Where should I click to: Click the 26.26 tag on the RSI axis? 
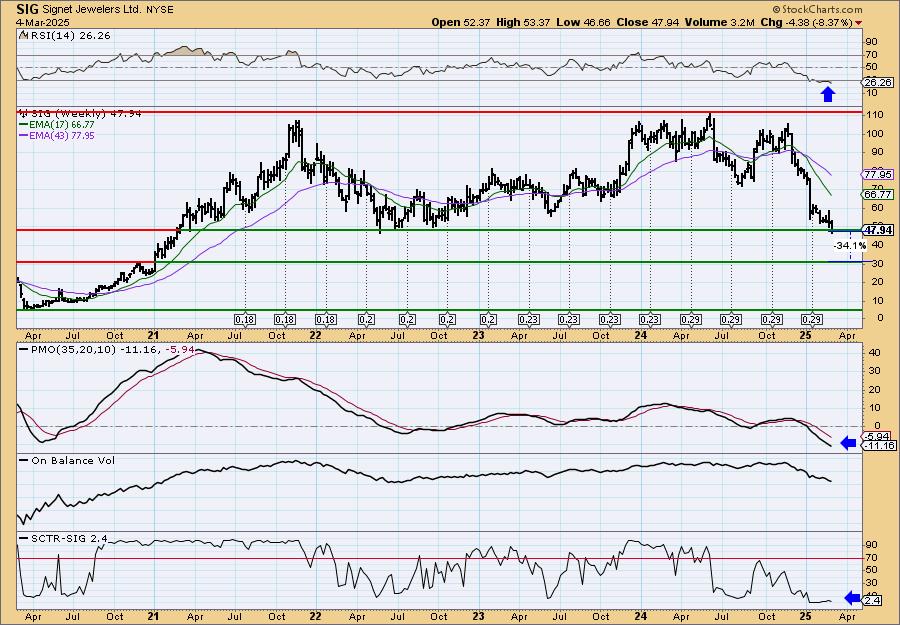878,83
